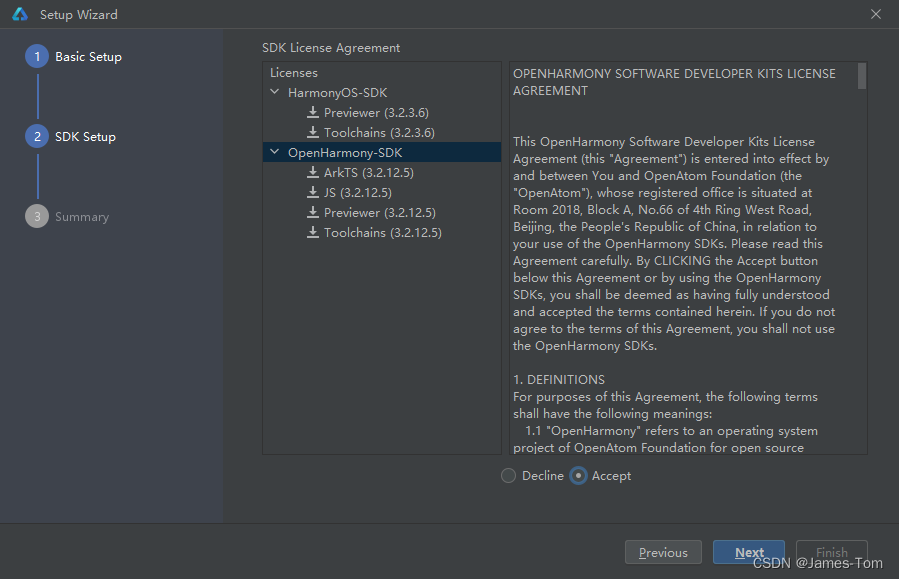This screenshot has height=579, width=899.
Task: Click the step 2 SDK Setup circle
Action: coord(37,136)
